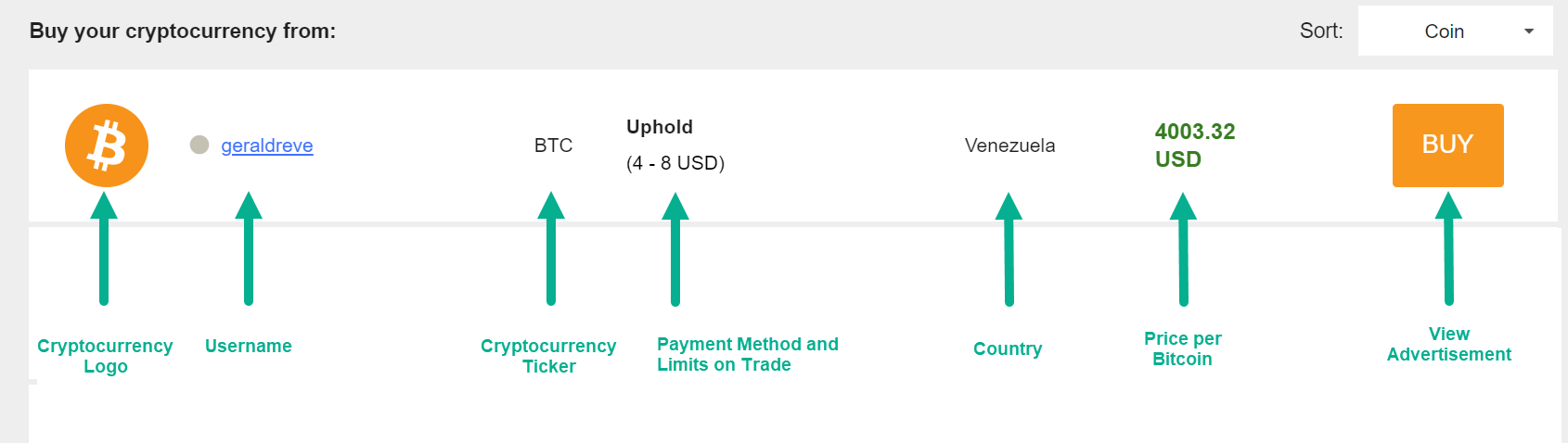
Task: Click the Venezuela country text
Action: pos(1009,146)
